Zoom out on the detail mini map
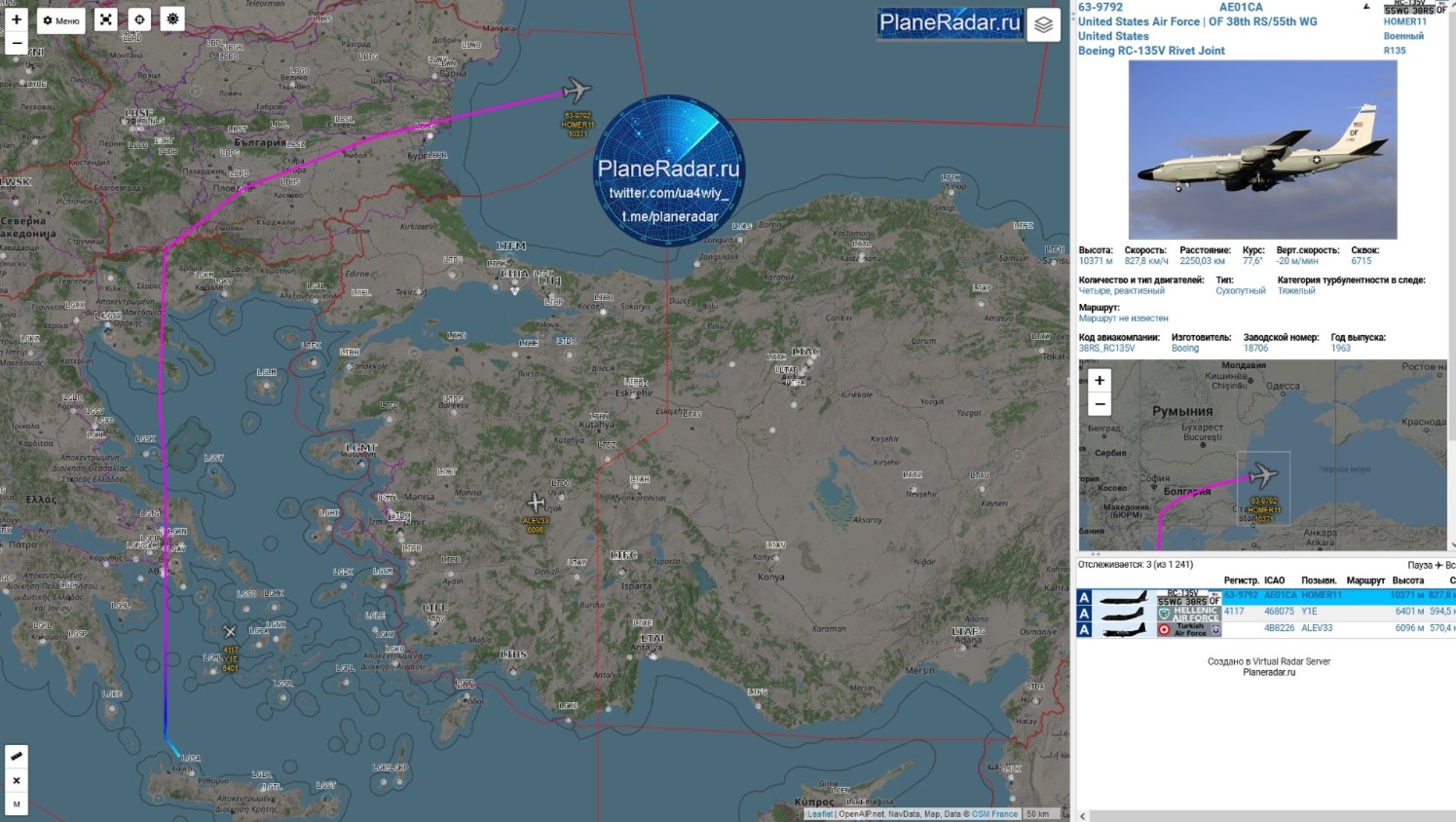Viewport: 1456px width, 822px height. (x=1100, y=403)
